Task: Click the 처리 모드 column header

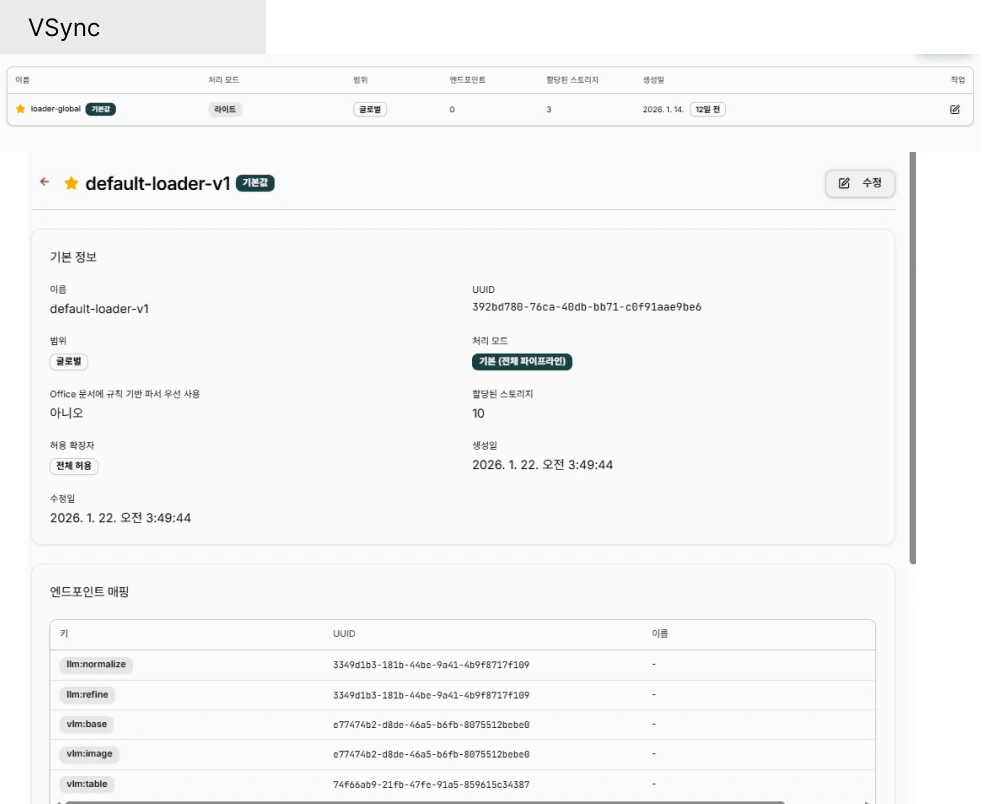Action: click(224, 80)
